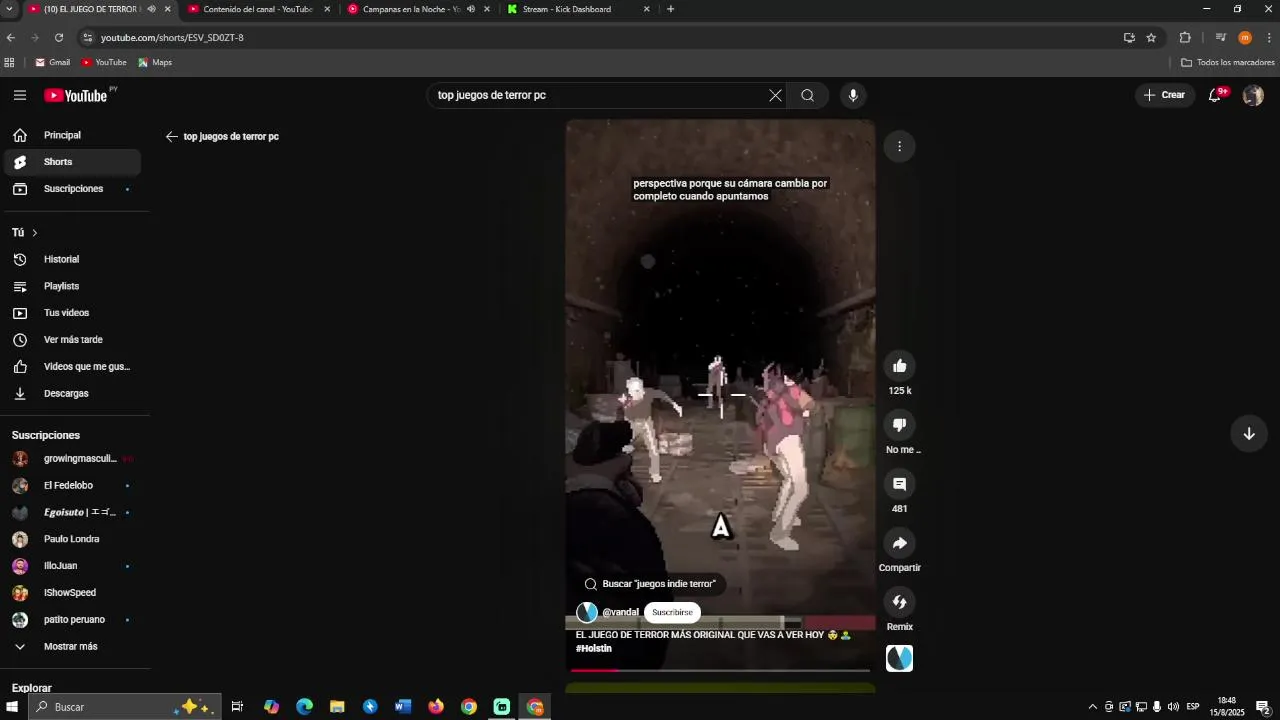Switch to Campanas en la Noche tab
This screenshot has height=720, width=1280.
coord(412,9)
